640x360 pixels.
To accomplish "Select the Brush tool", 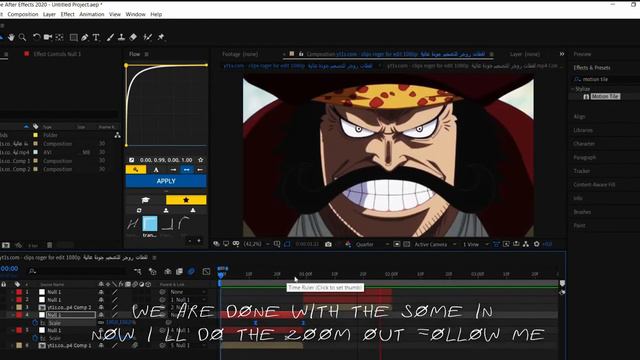I will (x=110, y=37).
